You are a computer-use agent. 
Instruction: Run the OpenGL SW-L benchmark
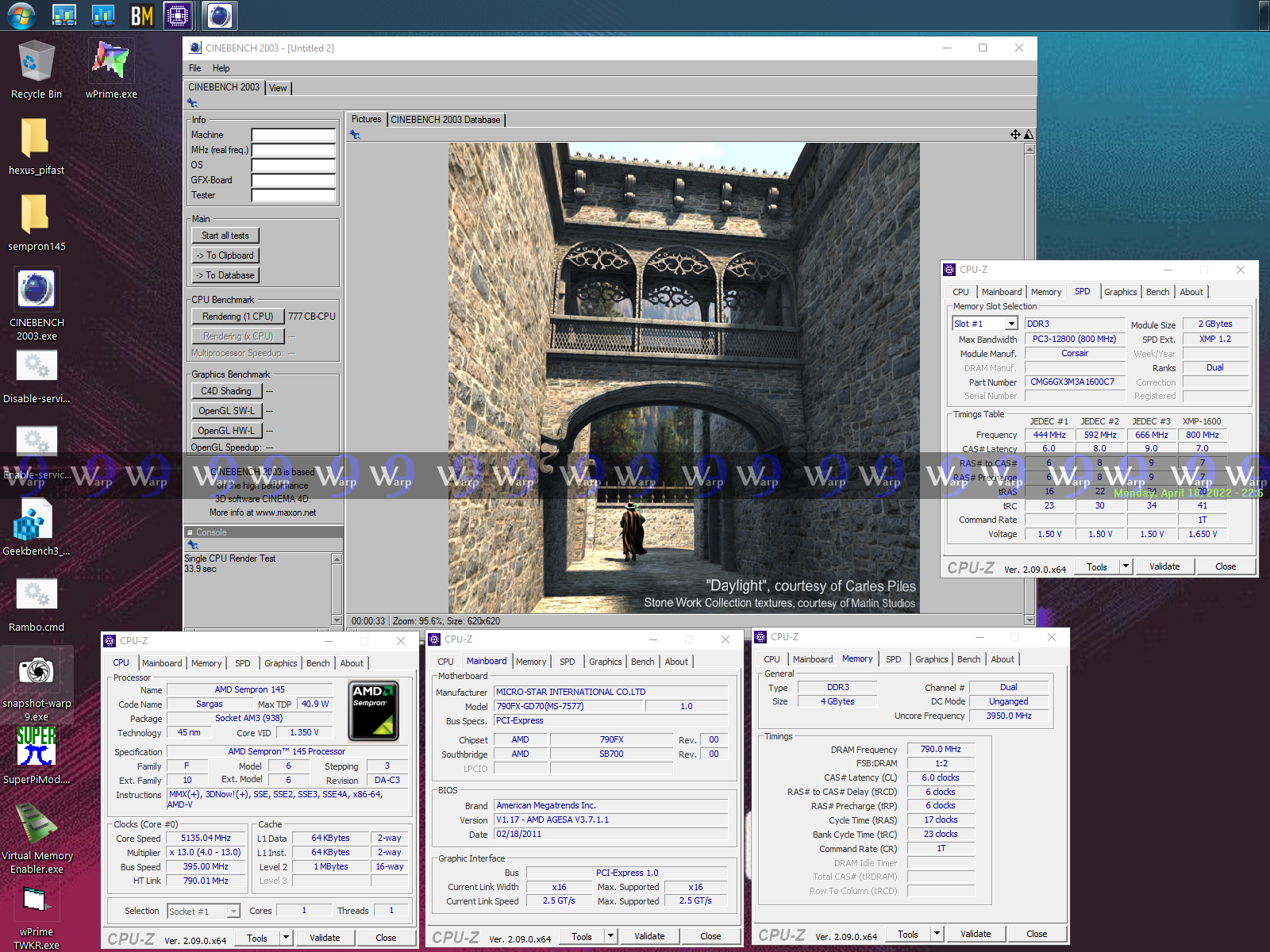[x=226, y=411]
